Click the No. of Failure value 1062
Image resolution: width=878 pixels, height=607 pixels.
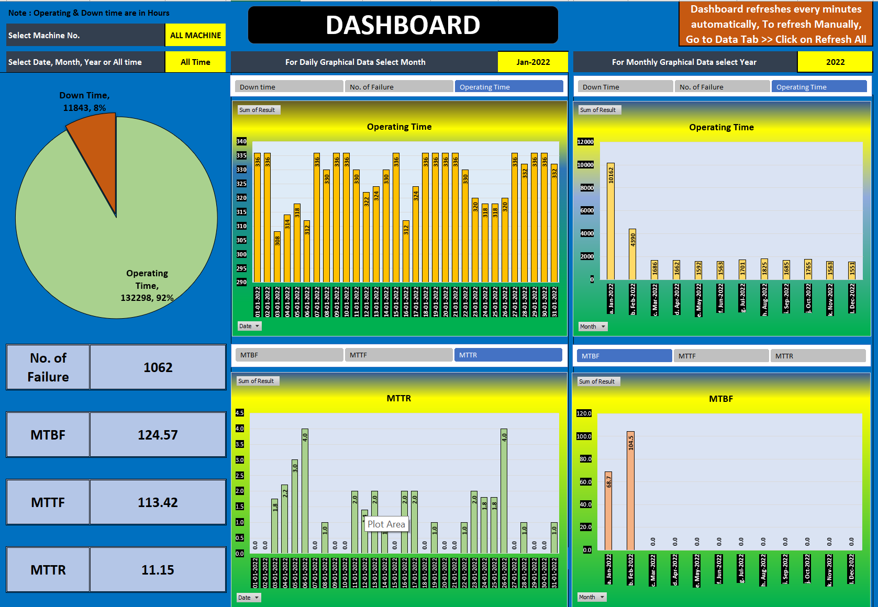157,367
